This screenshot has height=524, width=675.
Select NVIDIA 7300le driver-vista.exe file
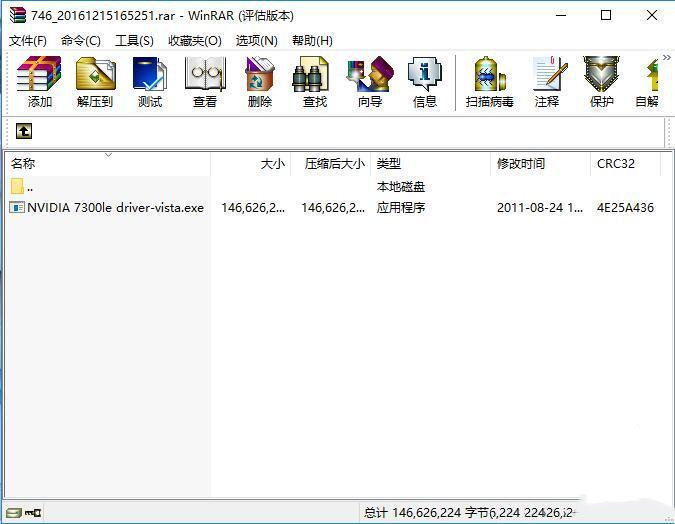point(115,208)
